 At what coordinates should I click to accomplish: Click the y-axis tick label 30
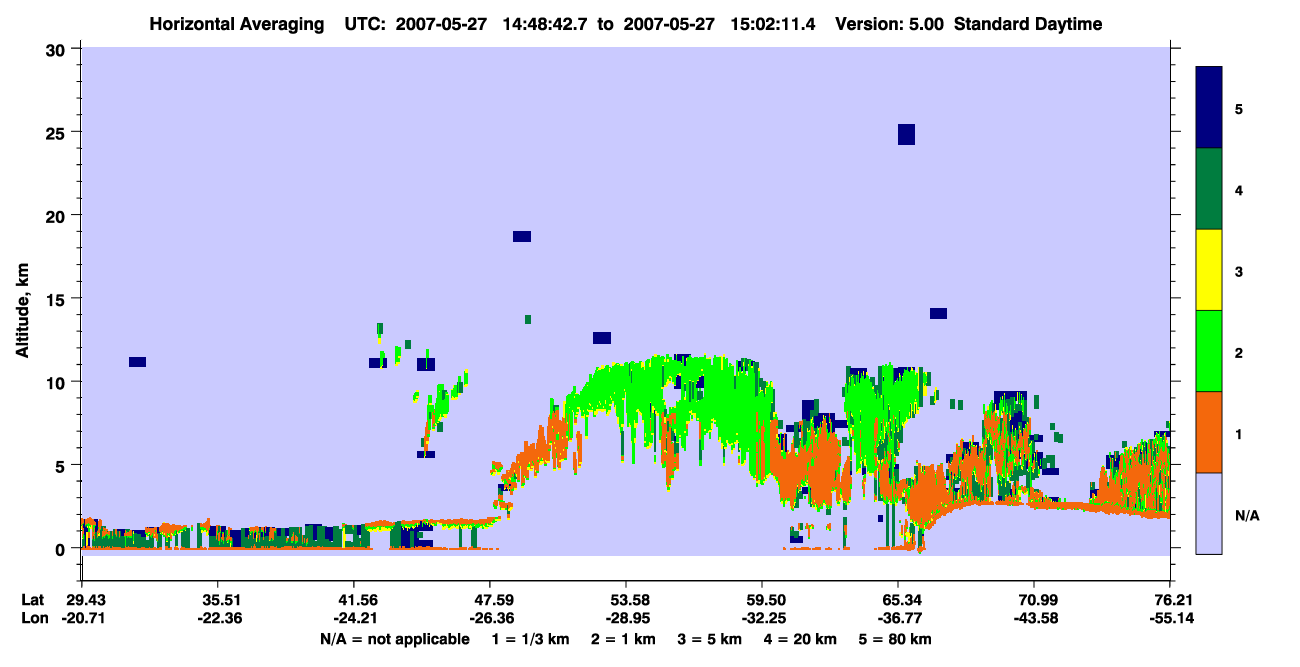click(x=57, y=49)
